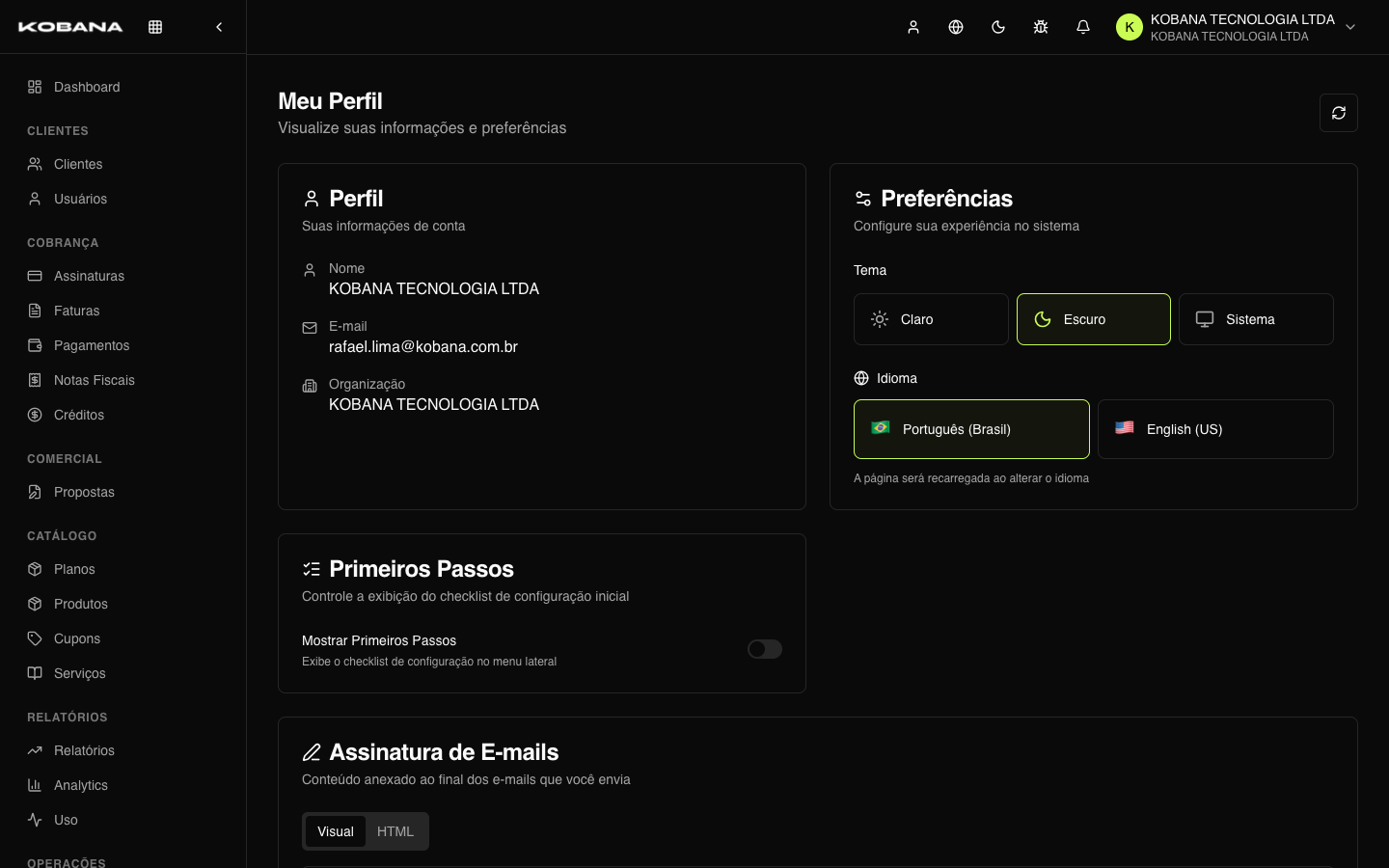Switch to the HTML signature tab
1389x868 pixels.
(x=395, y=831)
